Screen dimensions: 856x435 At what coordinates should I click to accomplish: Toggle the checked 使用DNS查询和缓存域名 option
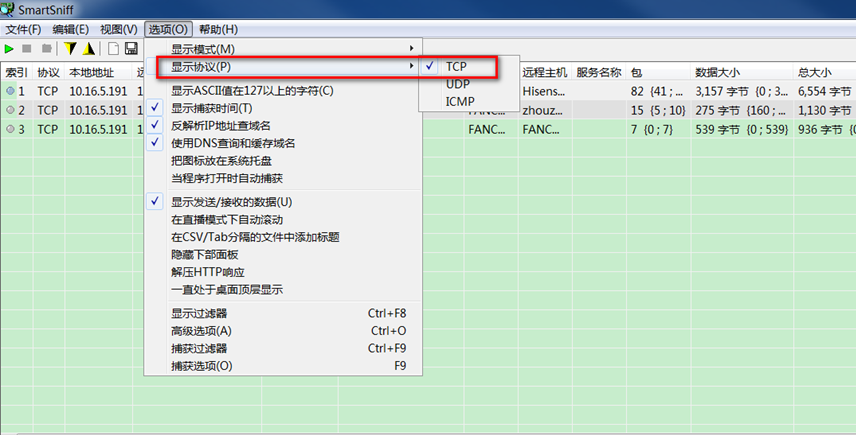(x=283, y=143)
